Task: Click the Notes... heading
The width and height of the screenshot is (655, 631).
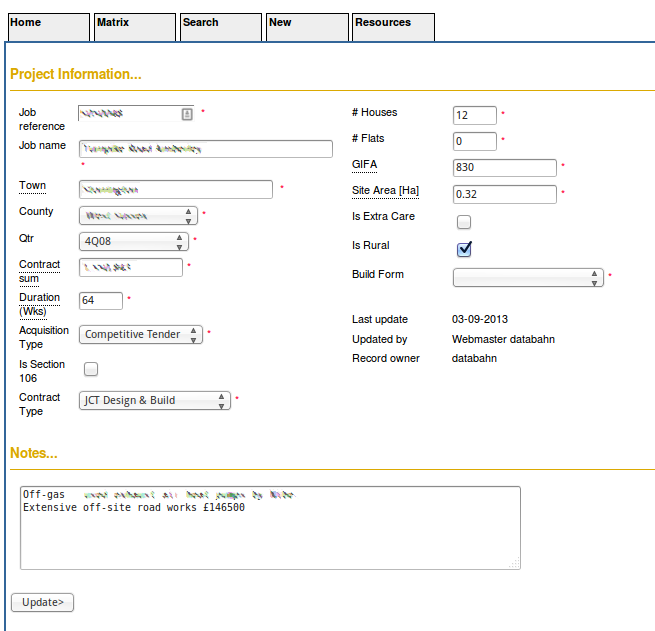Action: point(33,453)
